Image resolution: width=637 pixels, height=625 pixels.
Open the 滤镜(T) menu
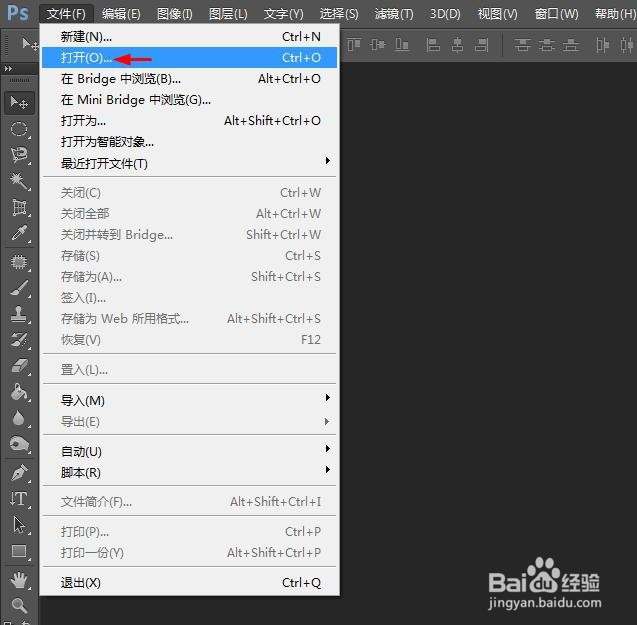point(394,14)
